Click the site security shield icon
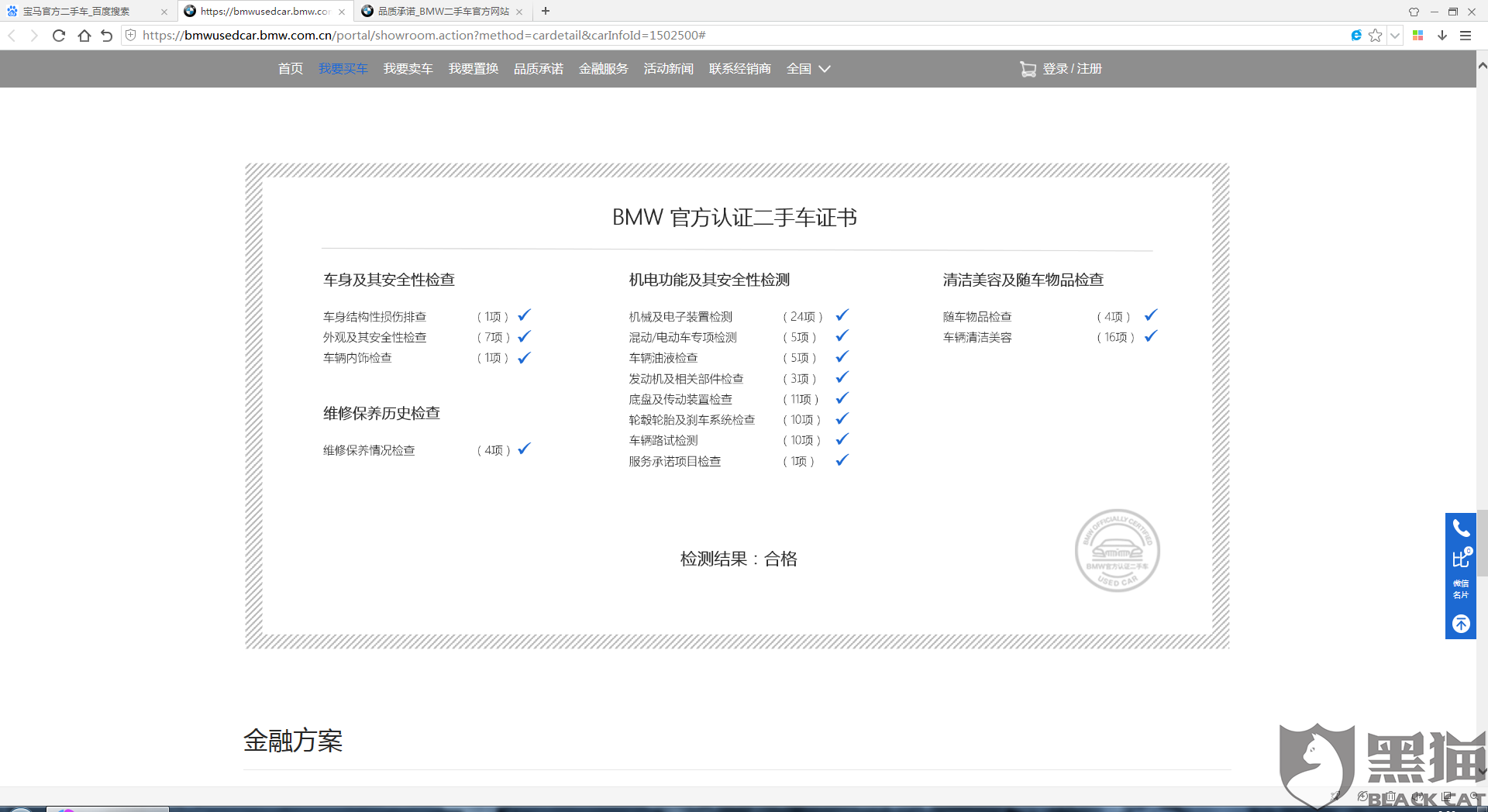This screenshot has height=812, width=1488. [131, 35]
